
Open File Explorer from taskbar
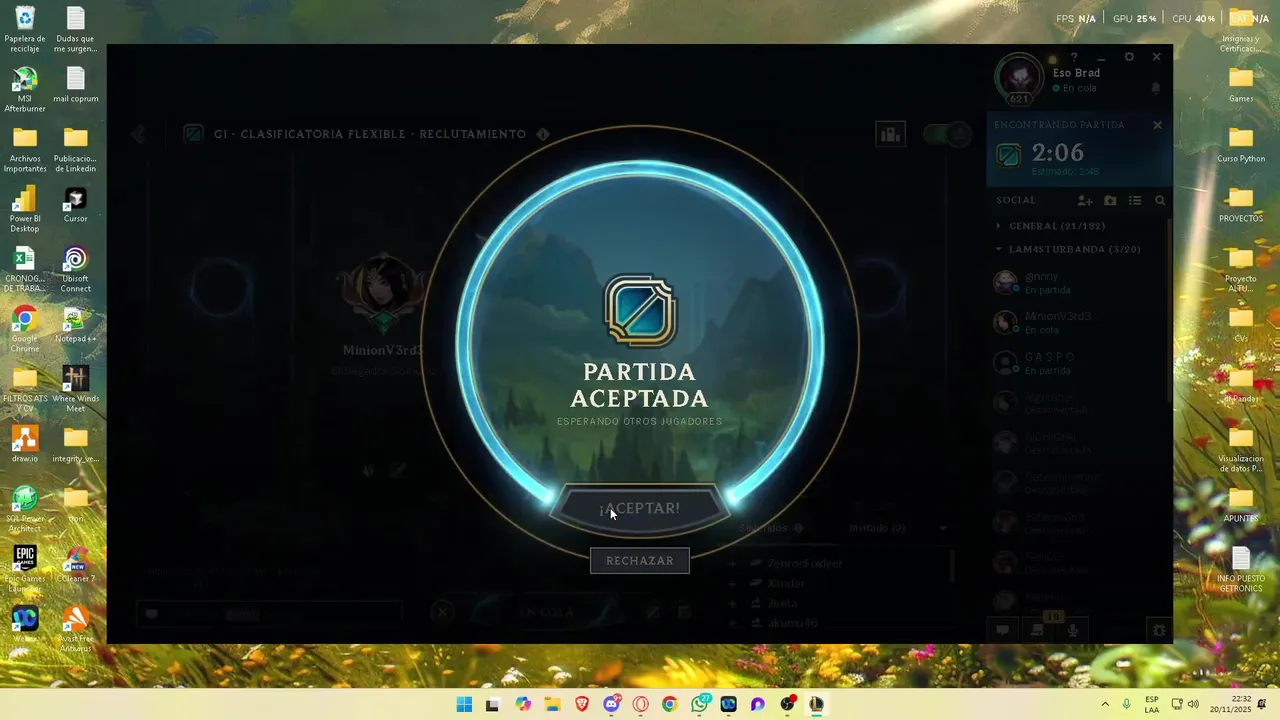point(552,705)
